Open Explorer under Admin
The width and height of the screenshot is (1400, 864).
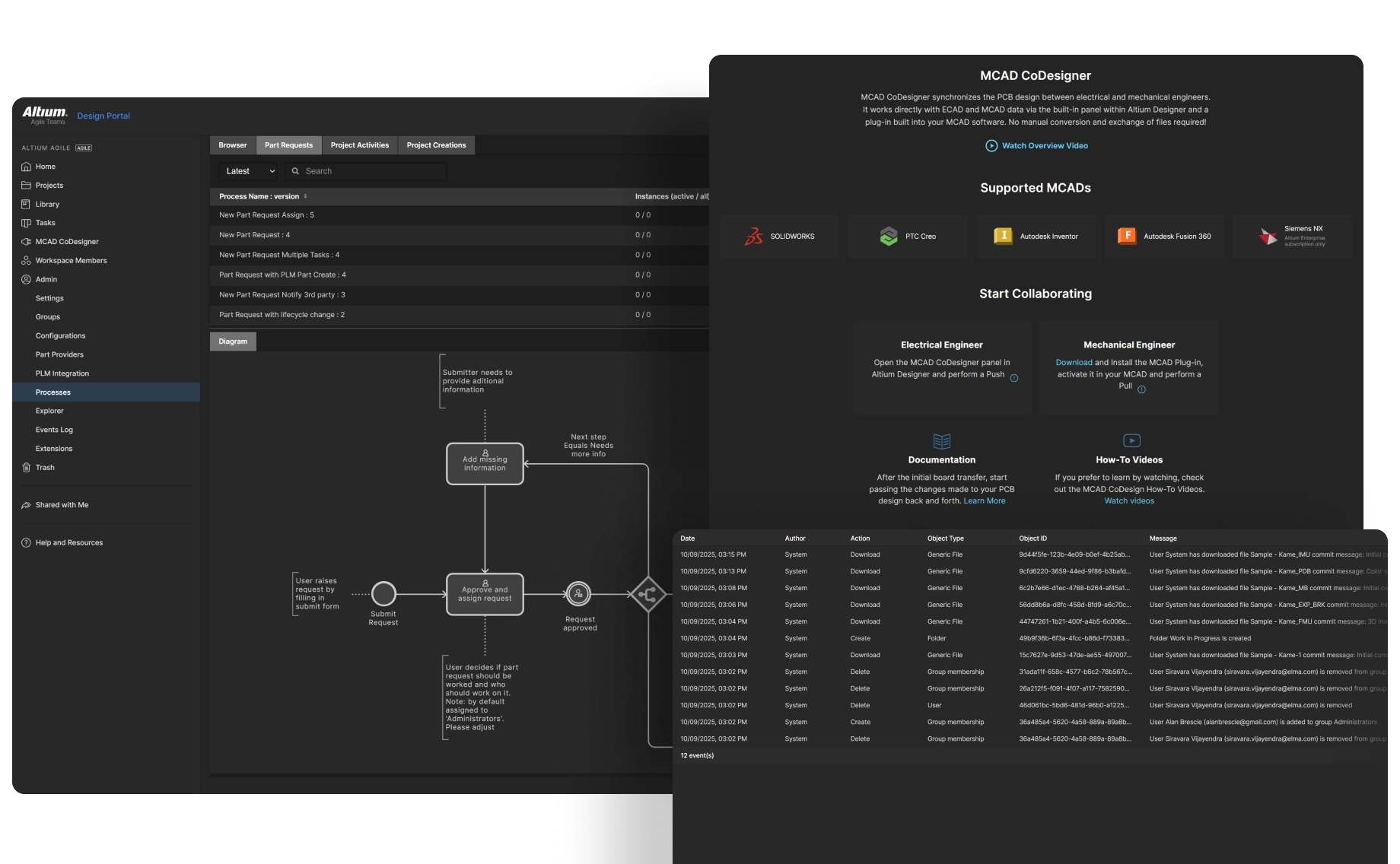[x=49, y=411]
